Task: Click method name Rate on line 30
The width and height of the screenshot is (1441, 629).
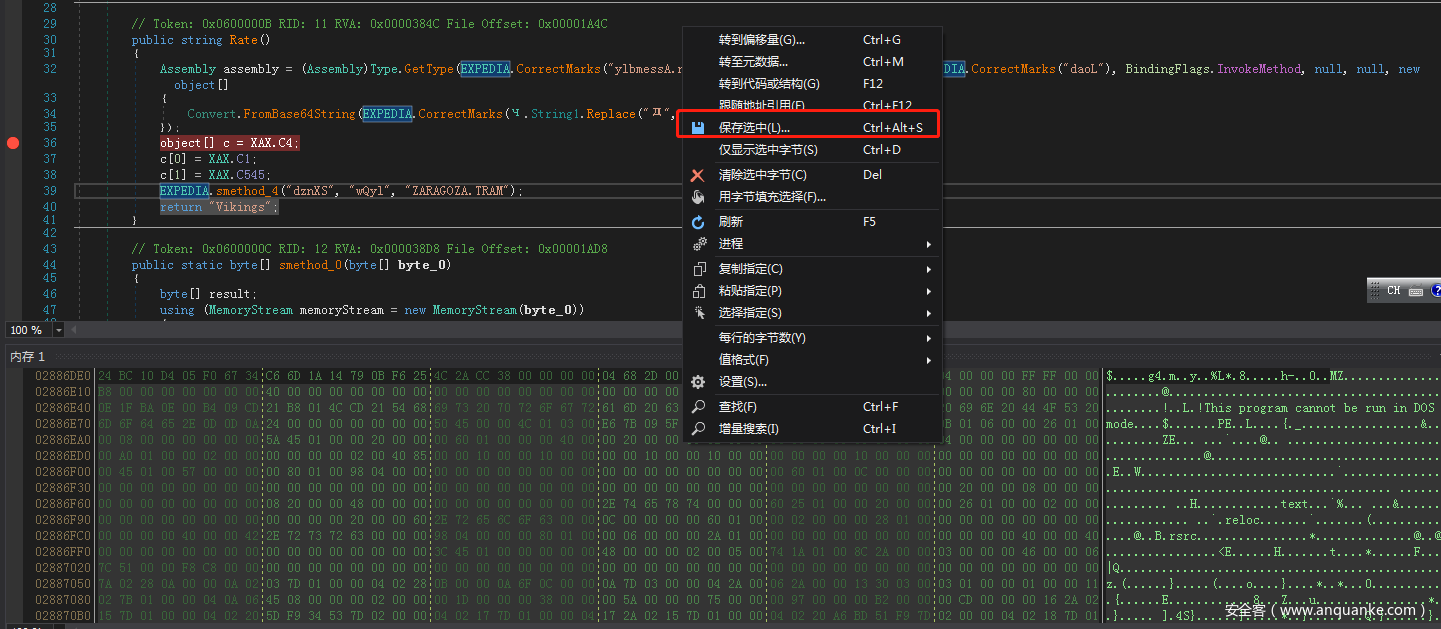Action: coord(243,40)
